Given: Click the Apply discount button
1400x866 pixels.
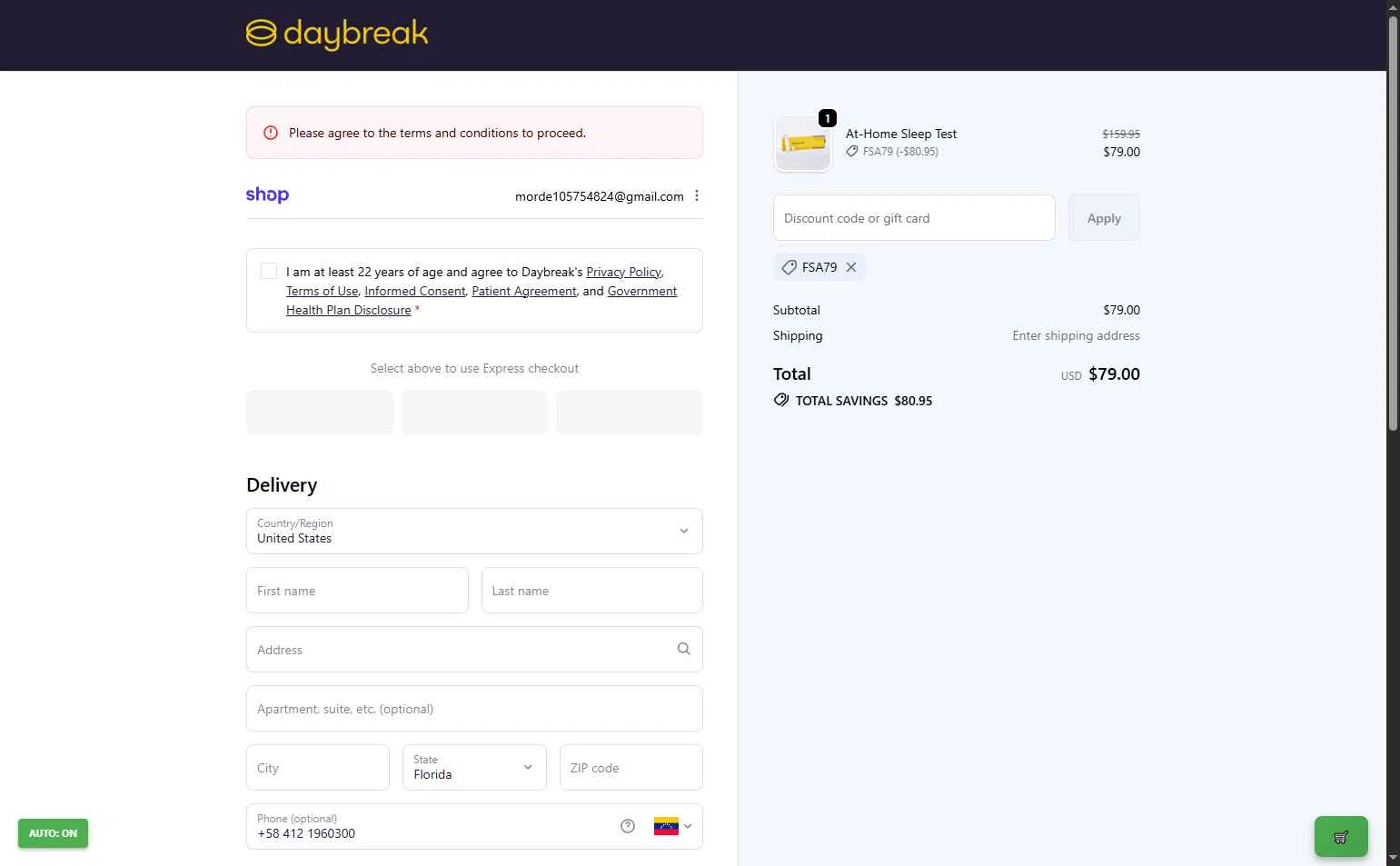Looking at the screenshot, I should 1104,218.
